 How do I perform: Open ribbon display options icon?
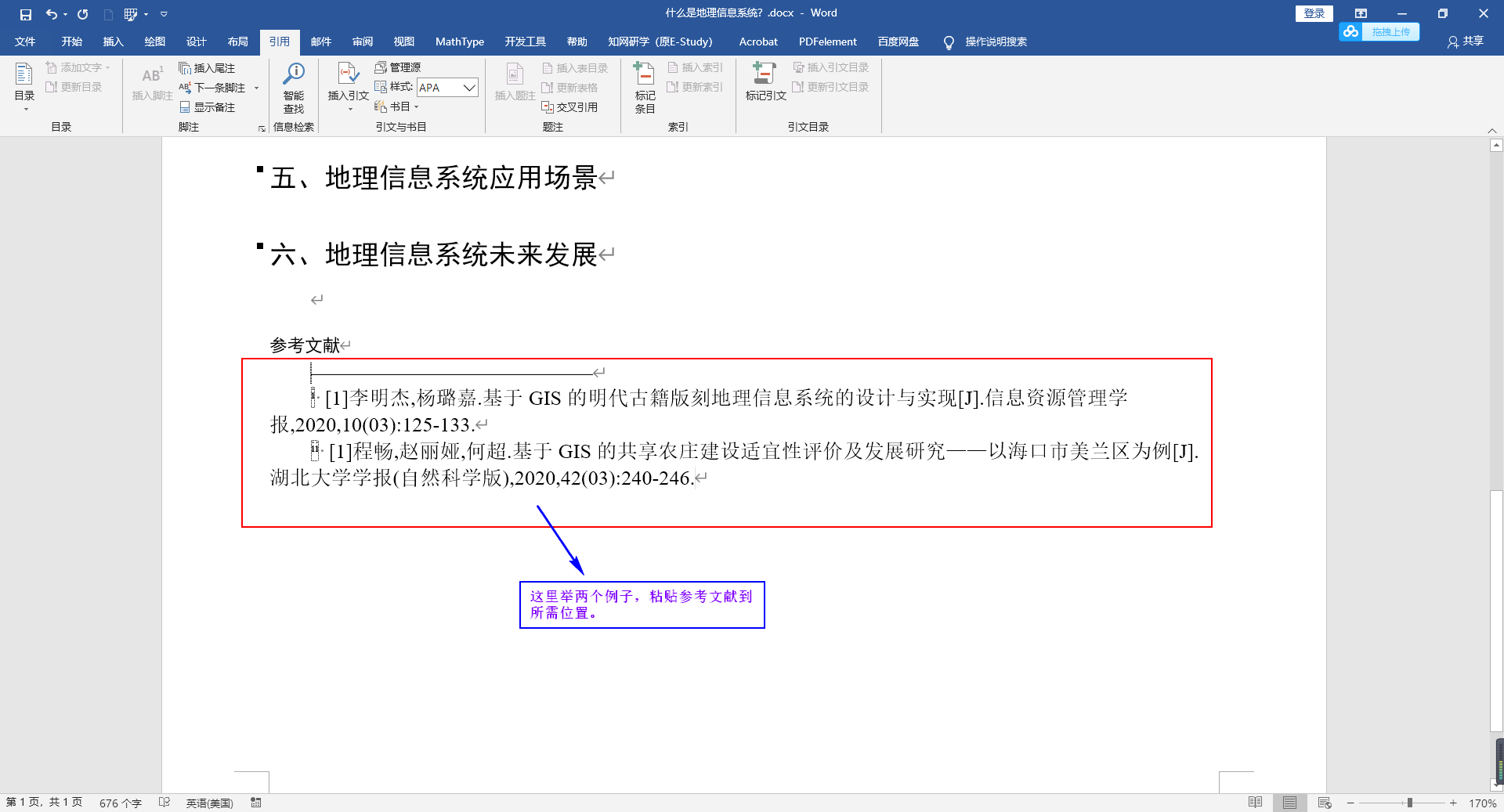[1361, 13]
